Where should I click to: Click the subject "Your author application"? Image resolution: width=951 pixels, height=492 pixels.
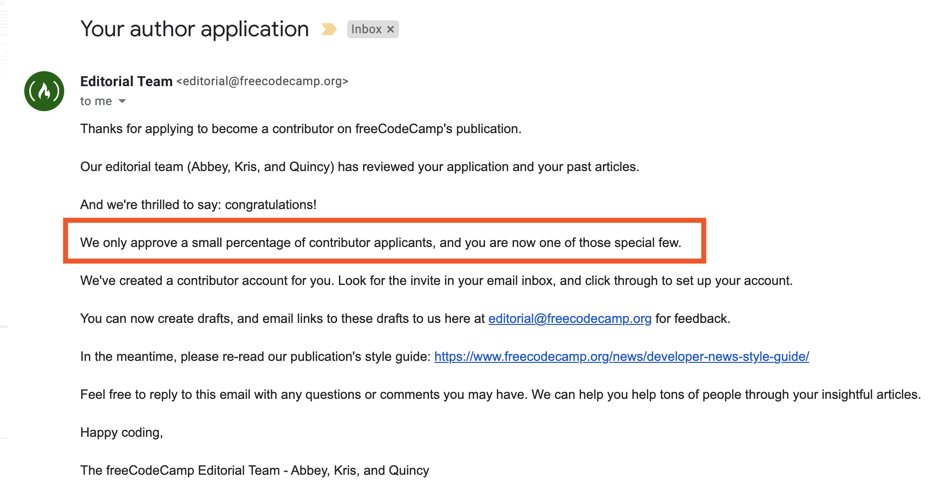pos(194,29)
